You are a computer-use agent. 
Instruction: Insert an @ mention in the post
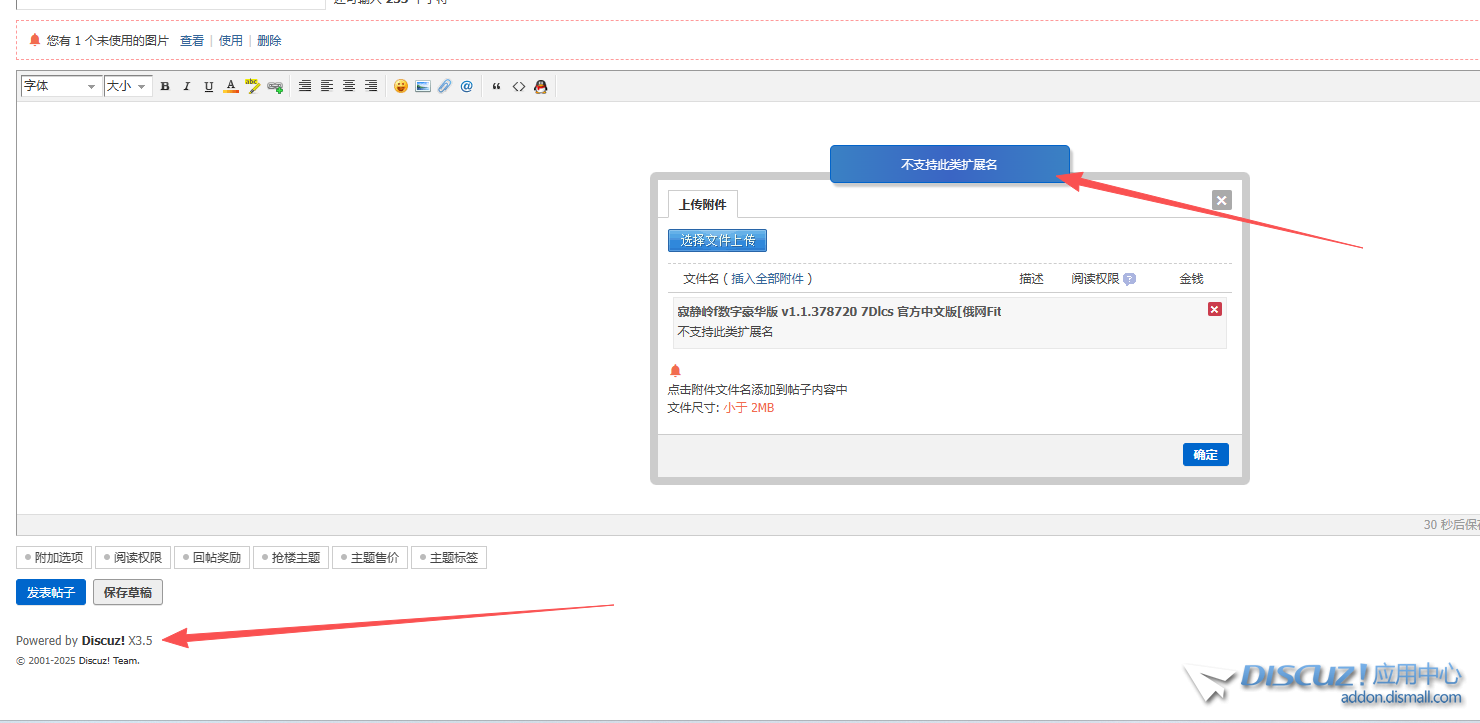467,87
